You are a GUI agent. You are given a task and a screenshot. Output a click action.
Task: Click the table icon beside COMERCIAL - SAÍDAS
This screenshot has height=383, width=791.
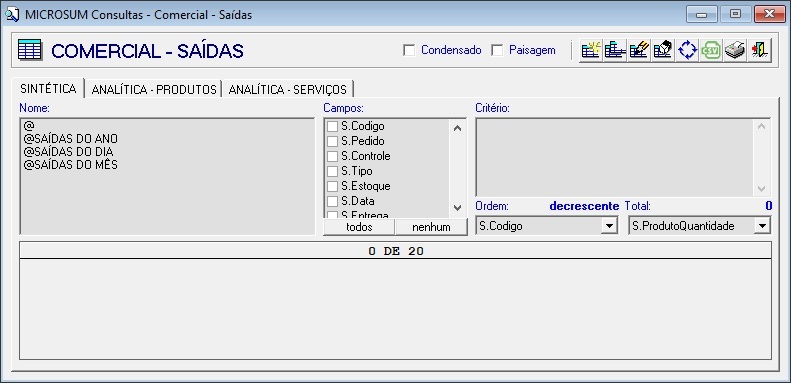click(x=30, y=50)
